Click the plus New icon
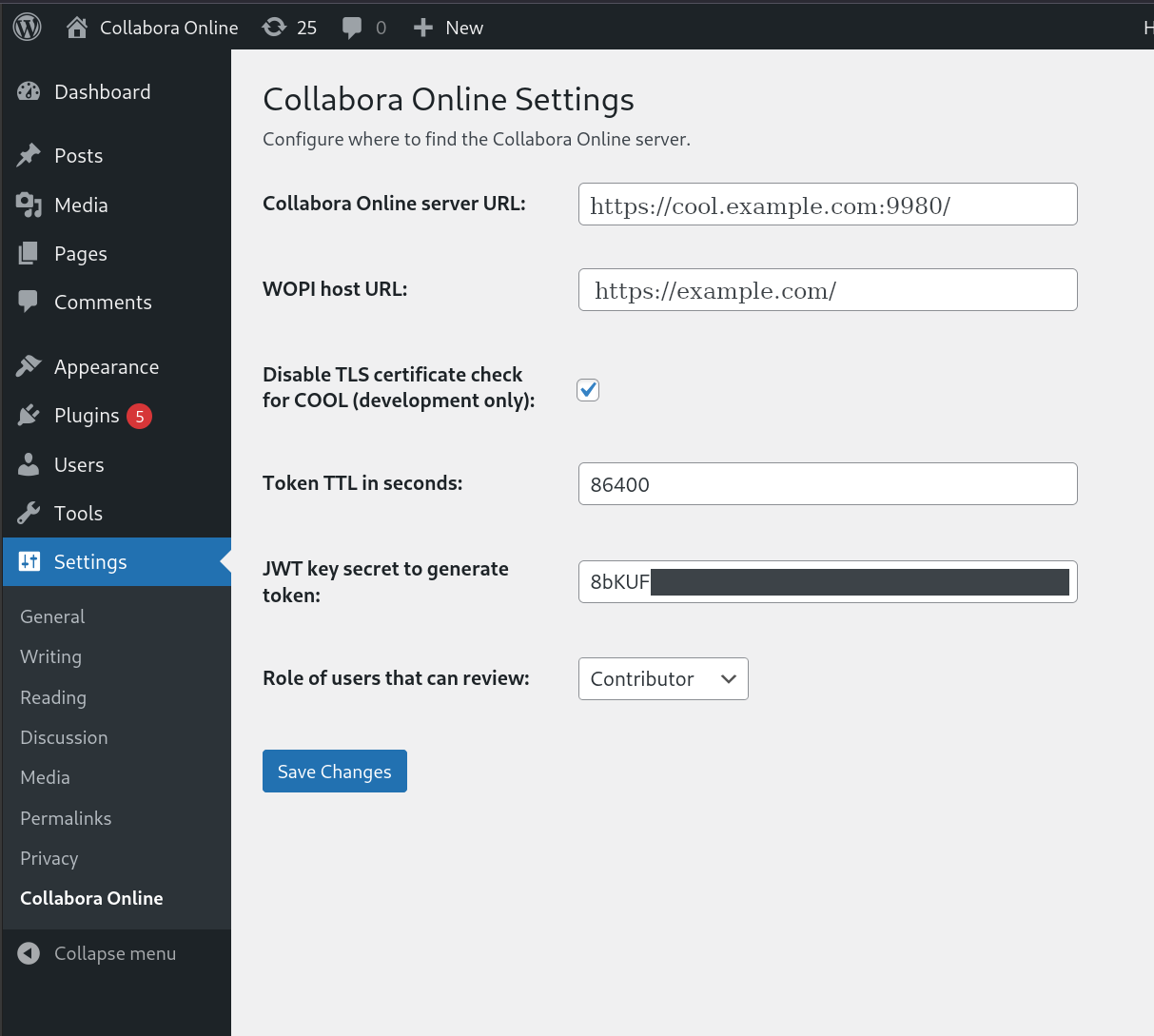The image size is (1154, 1036). point(423,28)
